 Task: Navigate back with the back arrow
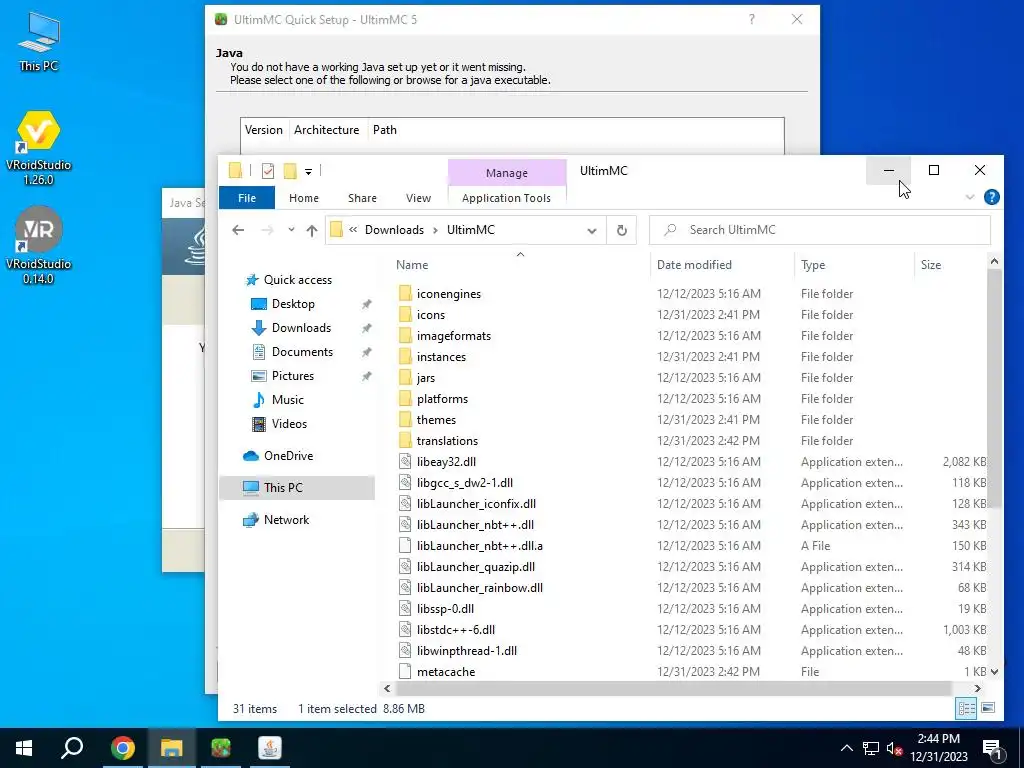click(x=238, y=230)
